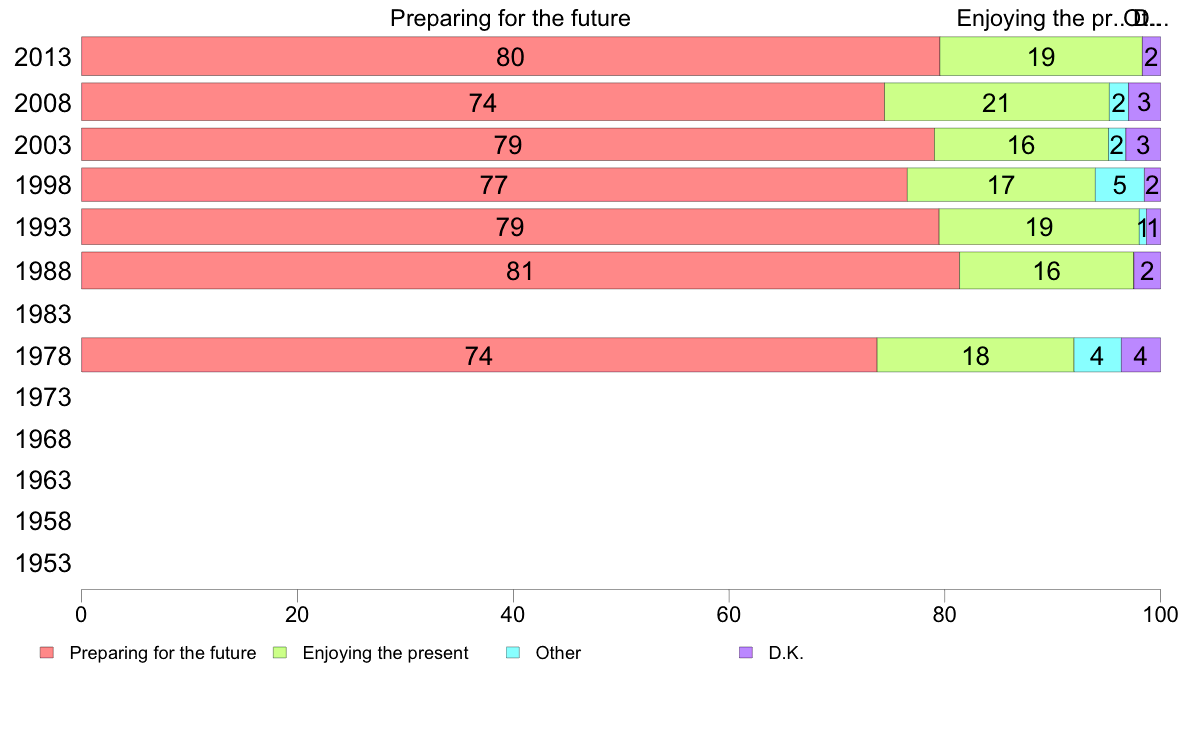
Task: Click the Enjoying the present legend text
Action: [x=385, y=653]
